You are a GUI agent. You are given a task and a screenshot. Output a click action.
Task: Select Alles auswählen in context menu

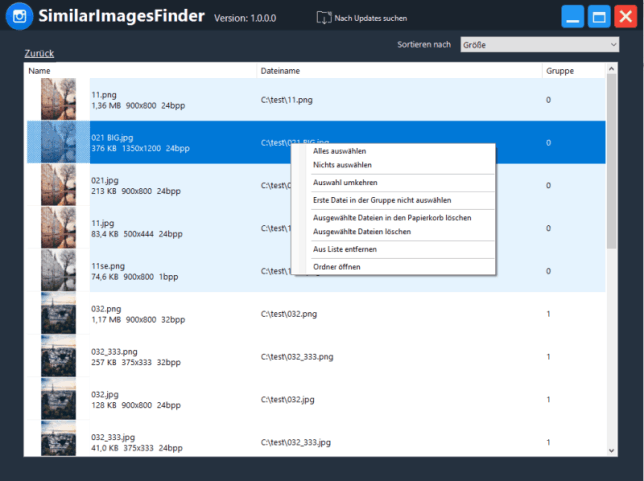tap(339, 151)
